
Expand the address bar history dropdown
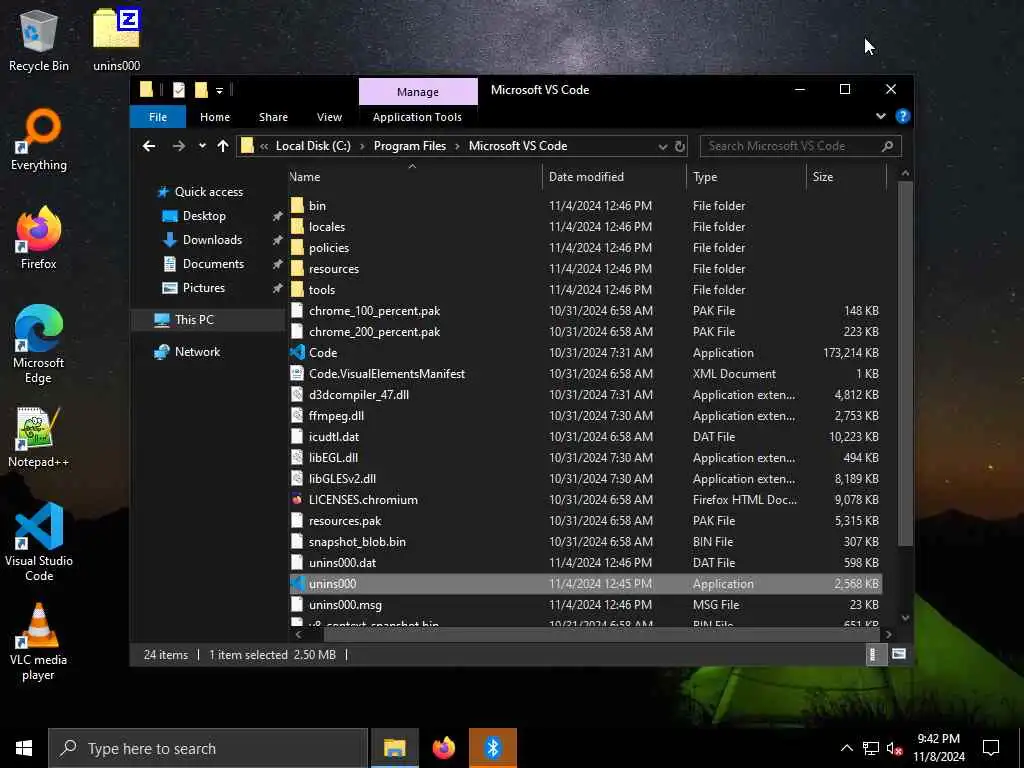click(663, 146)
